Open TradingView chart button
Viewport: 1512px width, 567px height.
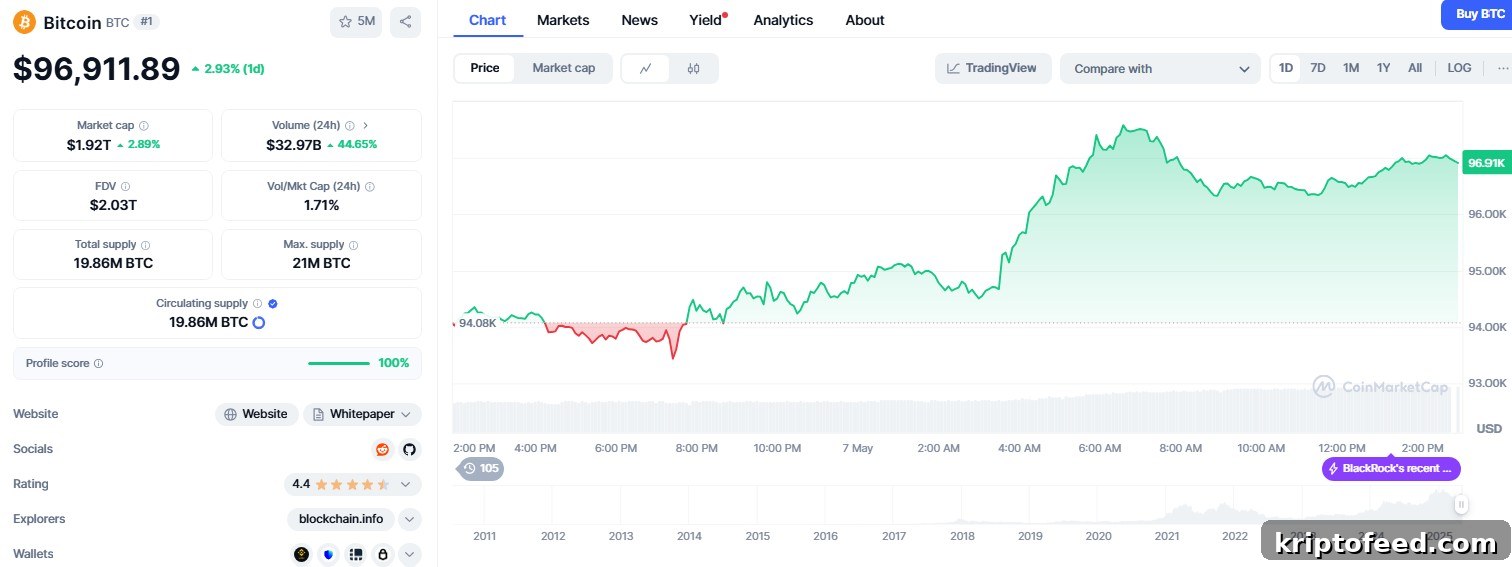pyautogui.click(x=993, y=68)
